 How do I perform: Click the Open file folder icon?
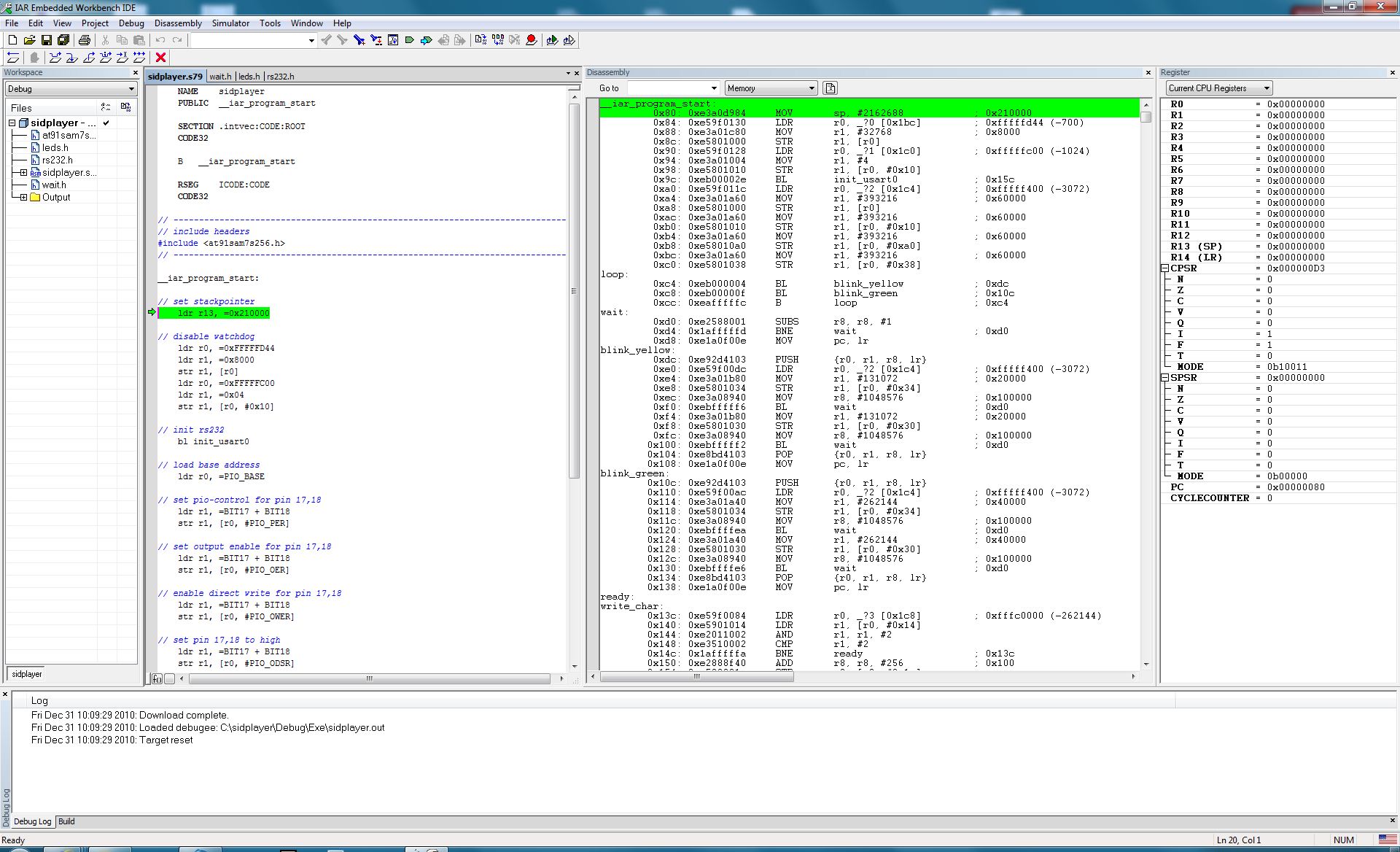click(30, 40)
